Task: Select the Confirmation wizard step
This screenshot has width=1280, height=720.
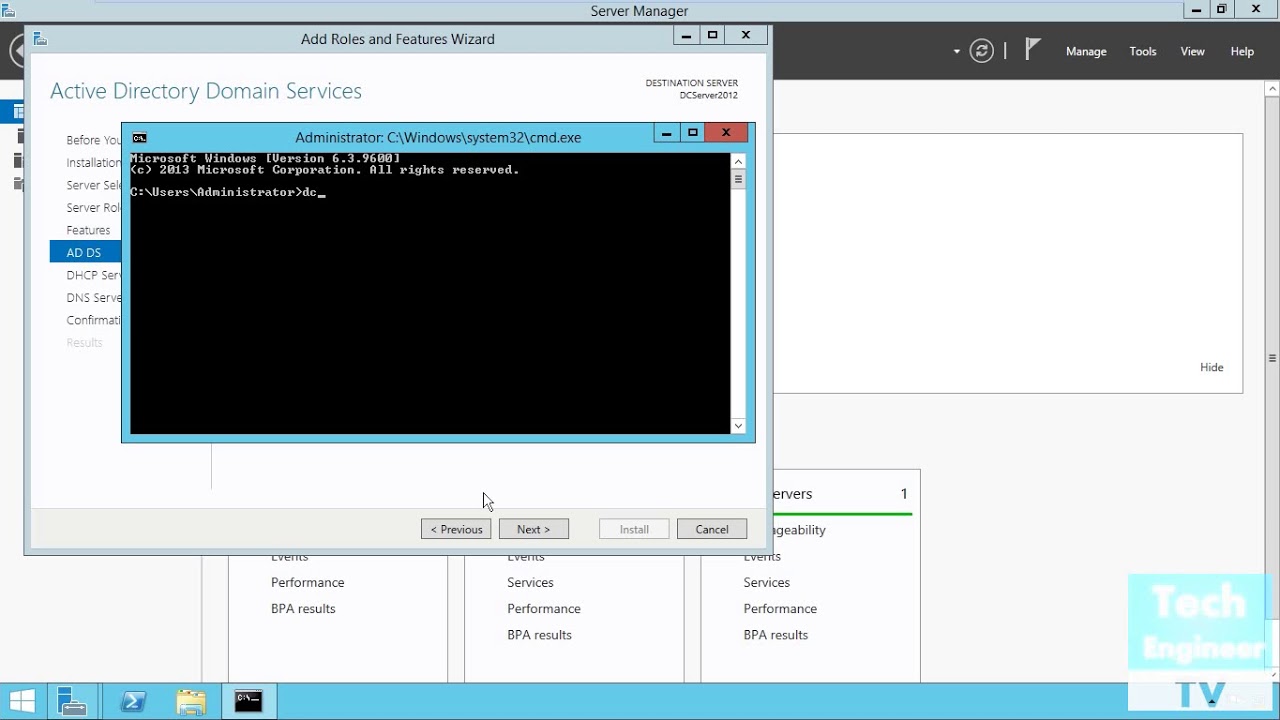Action: click(93, 320)
